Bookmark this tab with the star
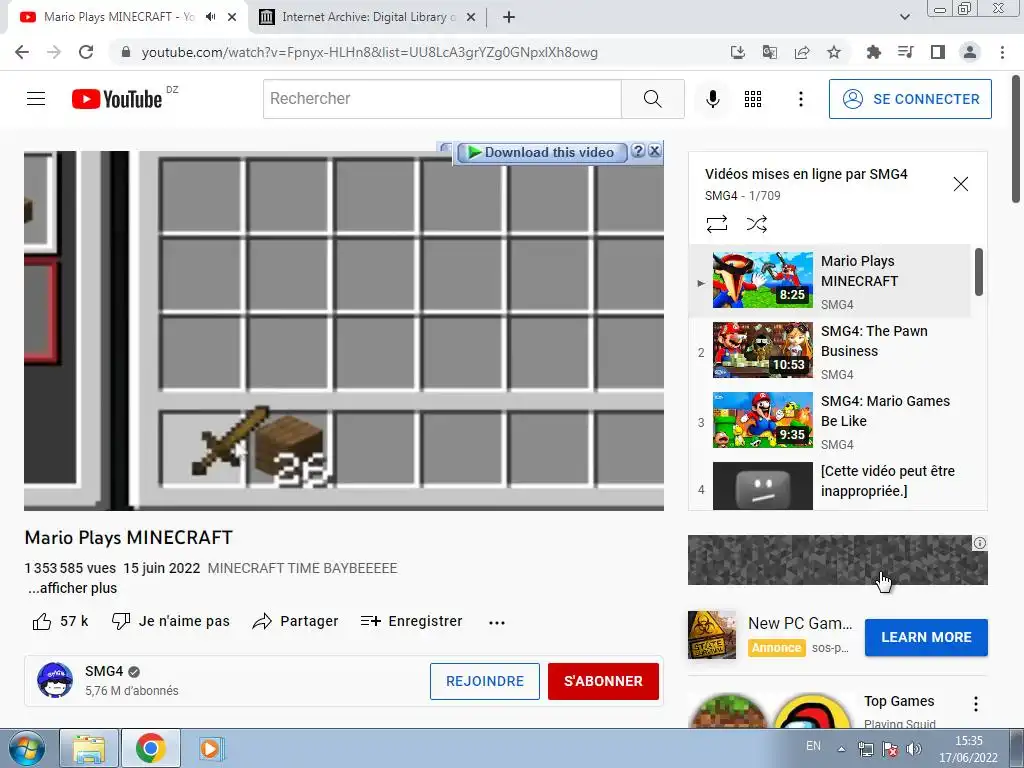Viewport: 1024px width, 768px height. [x=834, y=52]
